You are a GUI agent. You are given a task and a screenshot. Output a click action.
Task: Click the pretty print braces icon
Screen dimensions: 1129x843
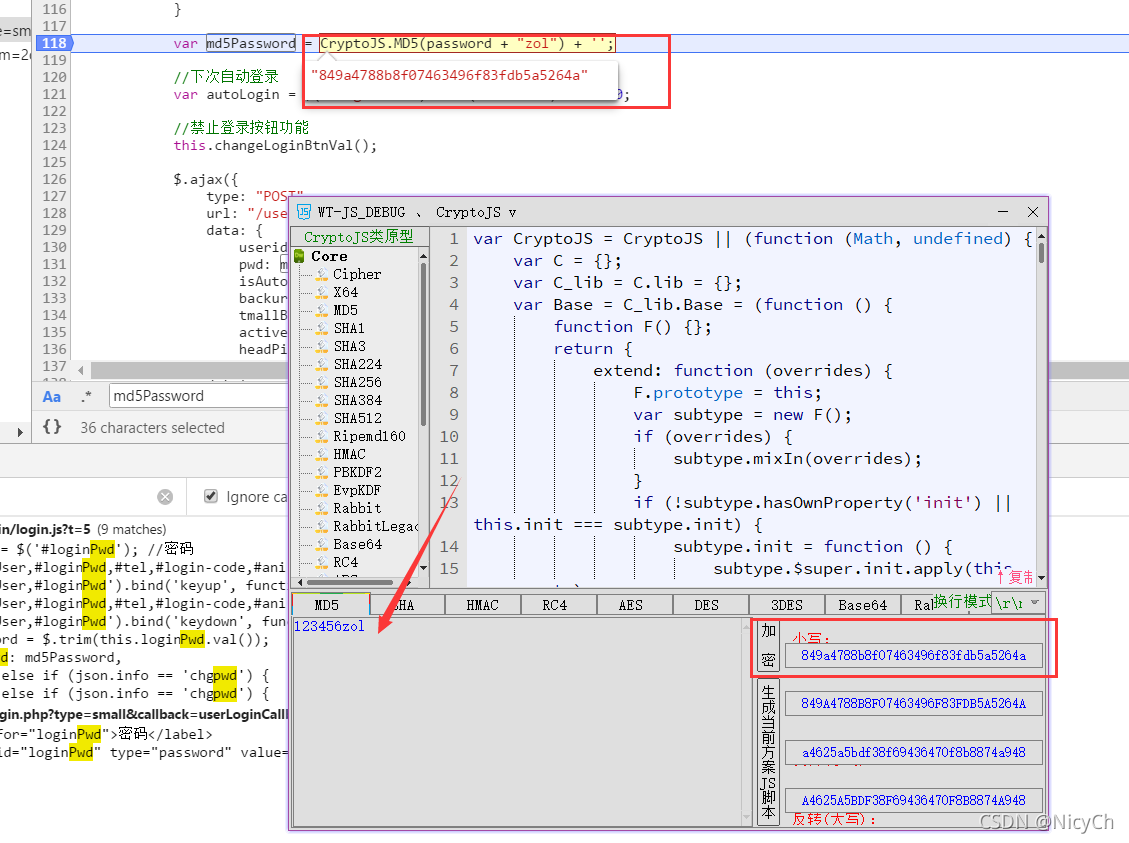pos(52,427)
